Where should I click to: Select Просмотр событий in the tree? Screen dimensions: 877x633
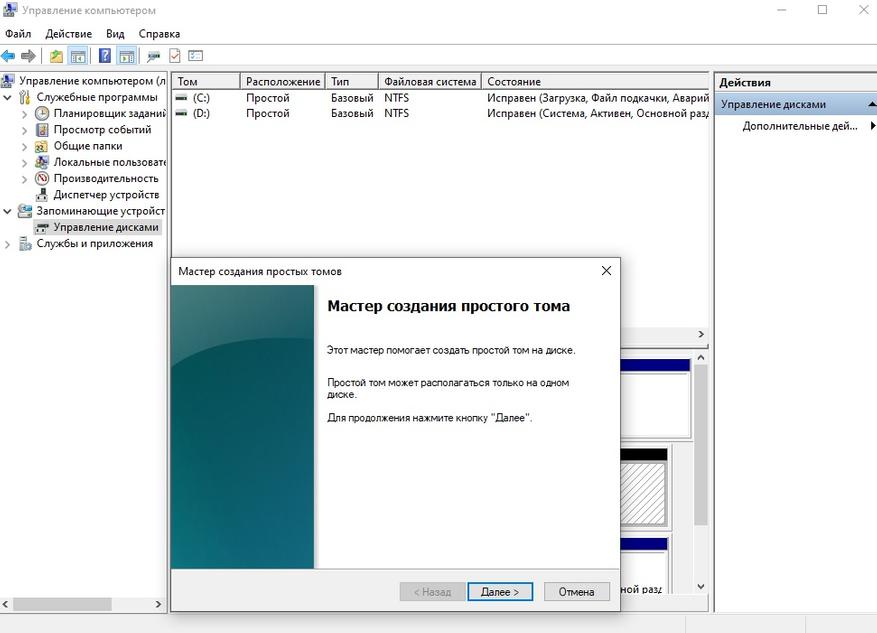pos(102,130)
